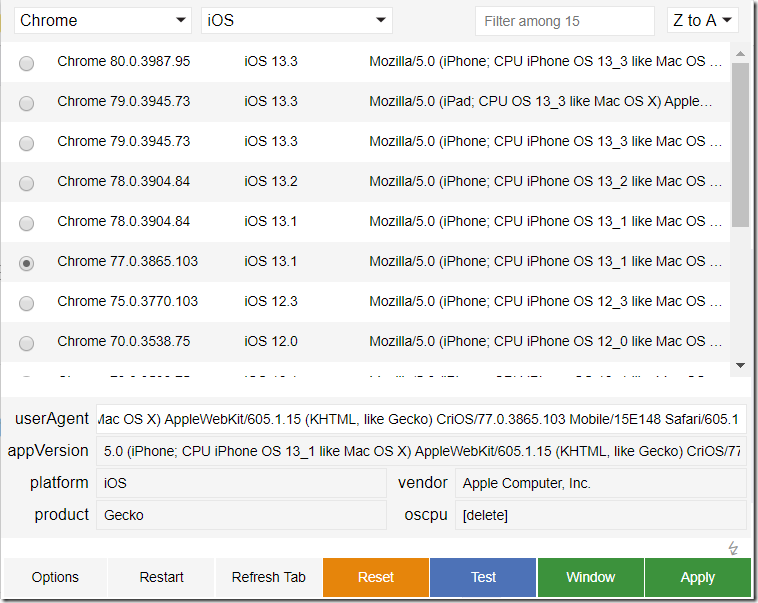Select radio for Chrome 77.0.3865.103

point(26,263)
